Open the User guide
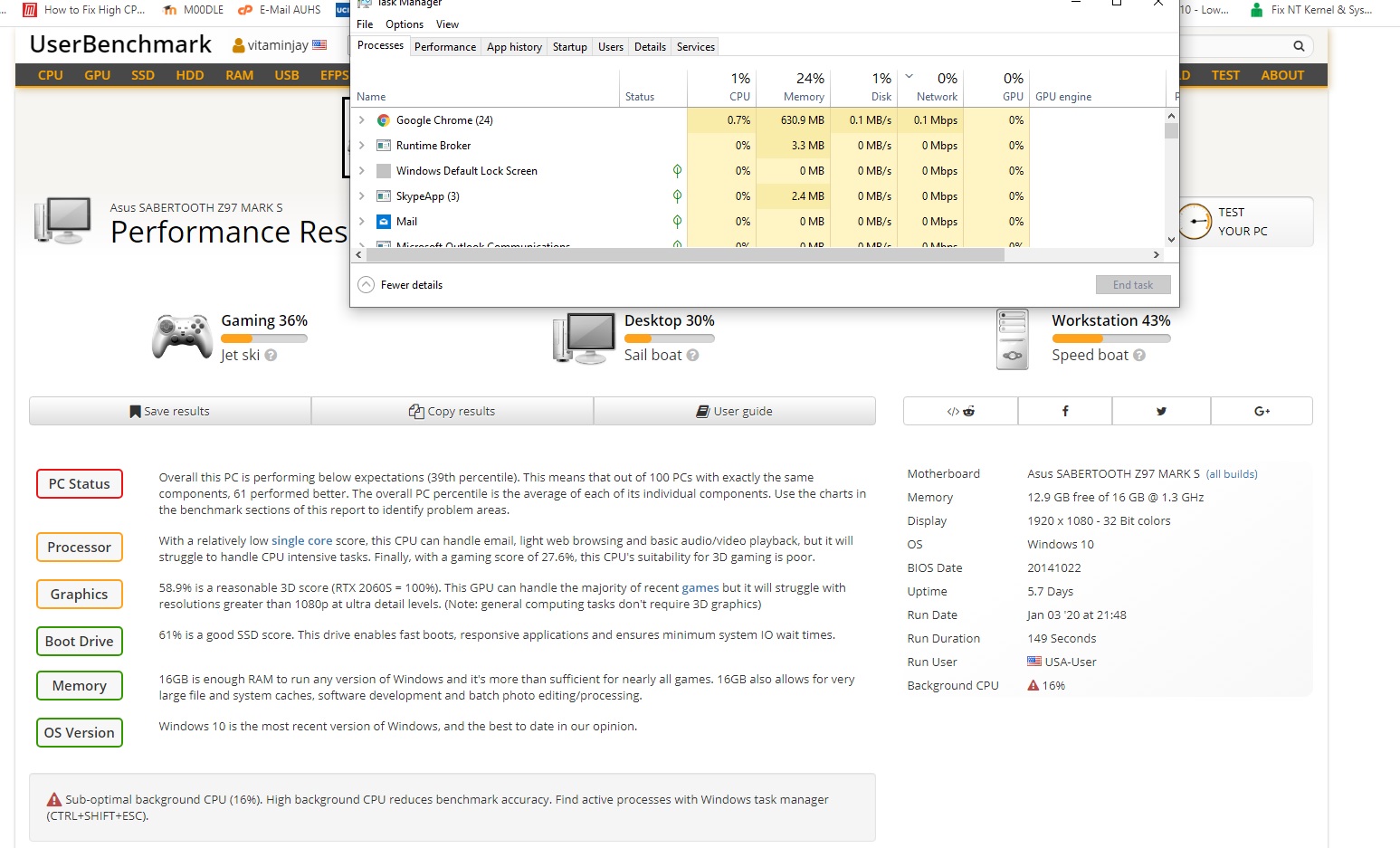This screenshot has width=1400, height=848. point(735,411)
